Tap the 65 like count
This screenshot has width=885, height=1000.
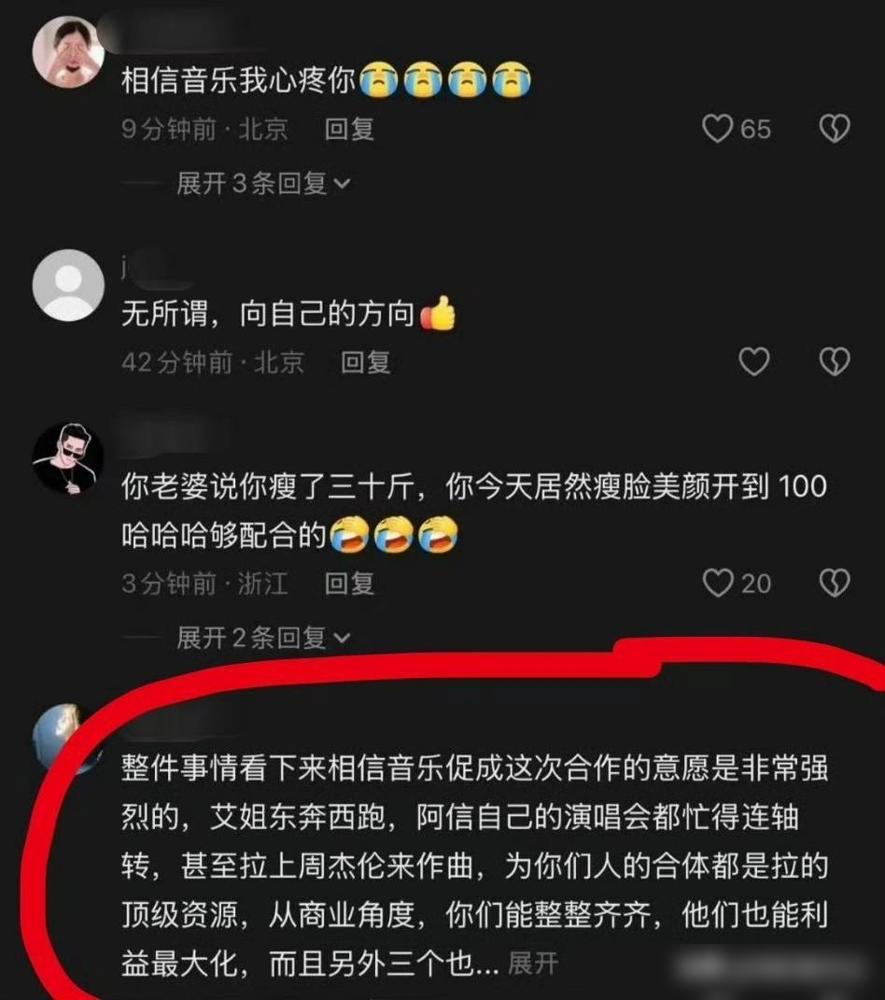(756, 129)
